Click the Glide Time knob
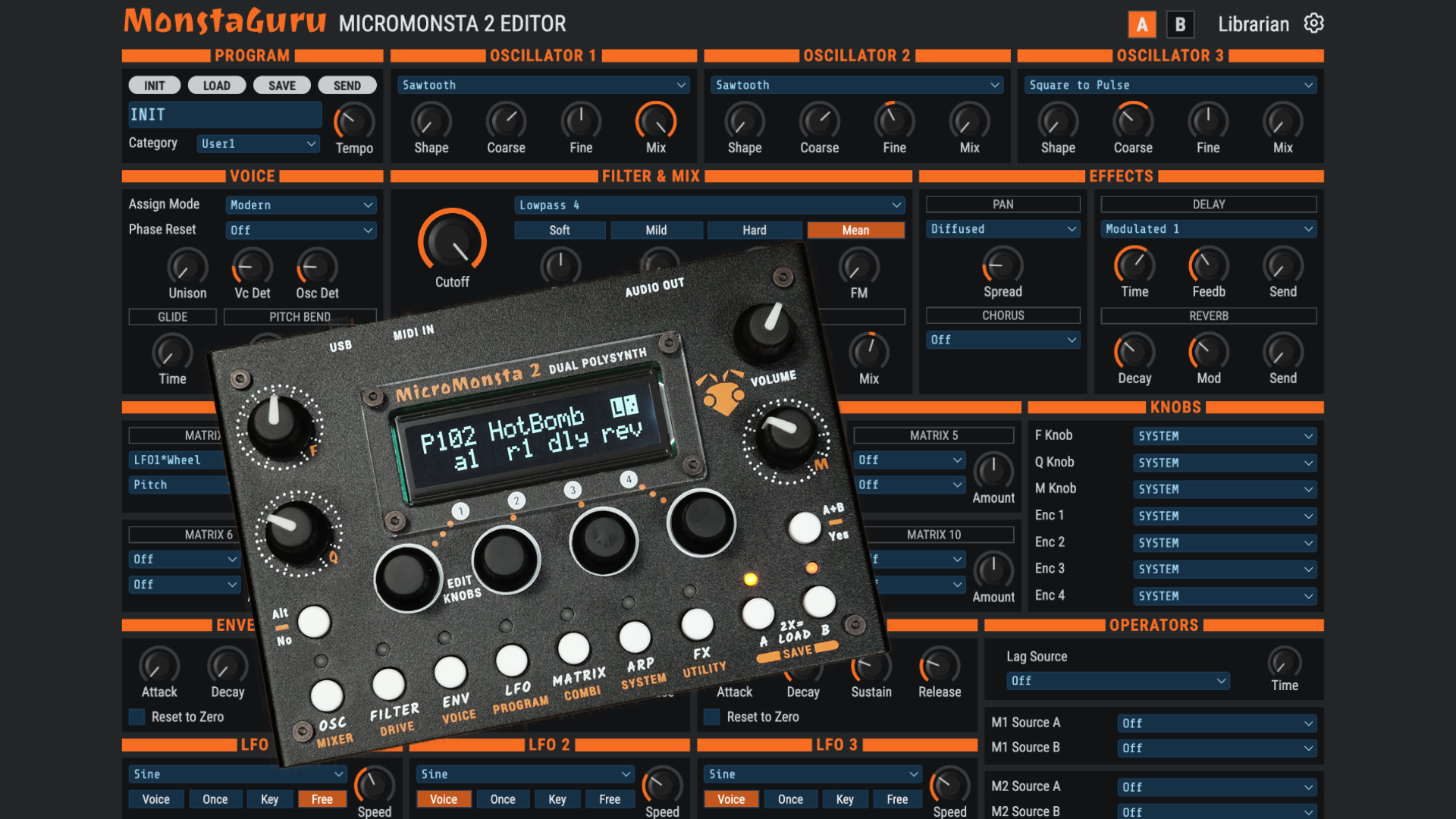 [172, 353]
